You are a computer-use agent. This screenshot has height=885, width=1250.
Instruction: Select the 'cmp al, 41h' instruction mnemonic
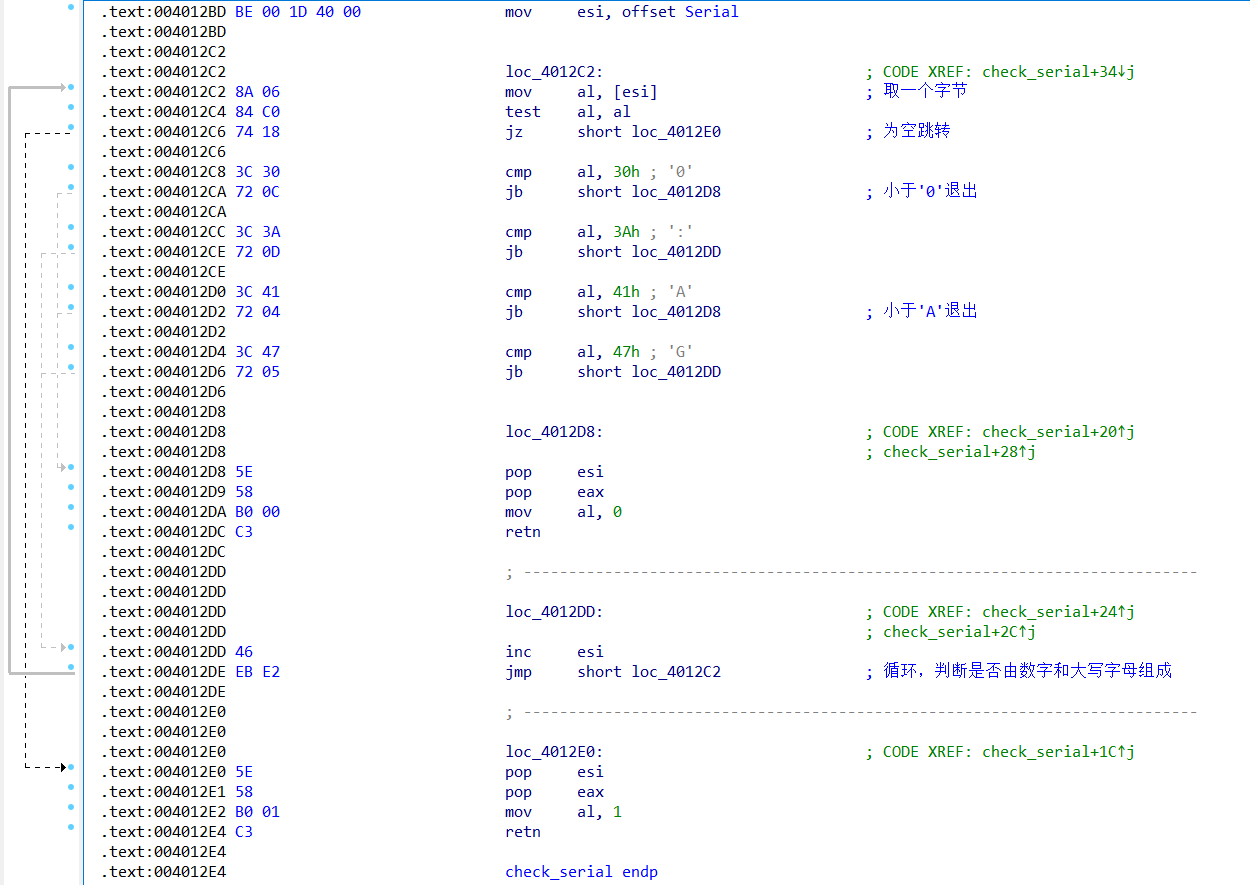518,292
